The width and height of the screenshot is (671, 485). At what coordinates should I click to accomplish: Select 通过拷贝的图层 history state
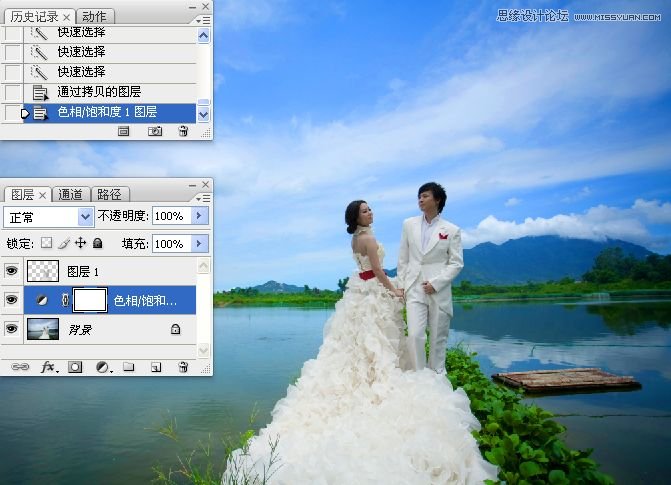click(110, 92)
